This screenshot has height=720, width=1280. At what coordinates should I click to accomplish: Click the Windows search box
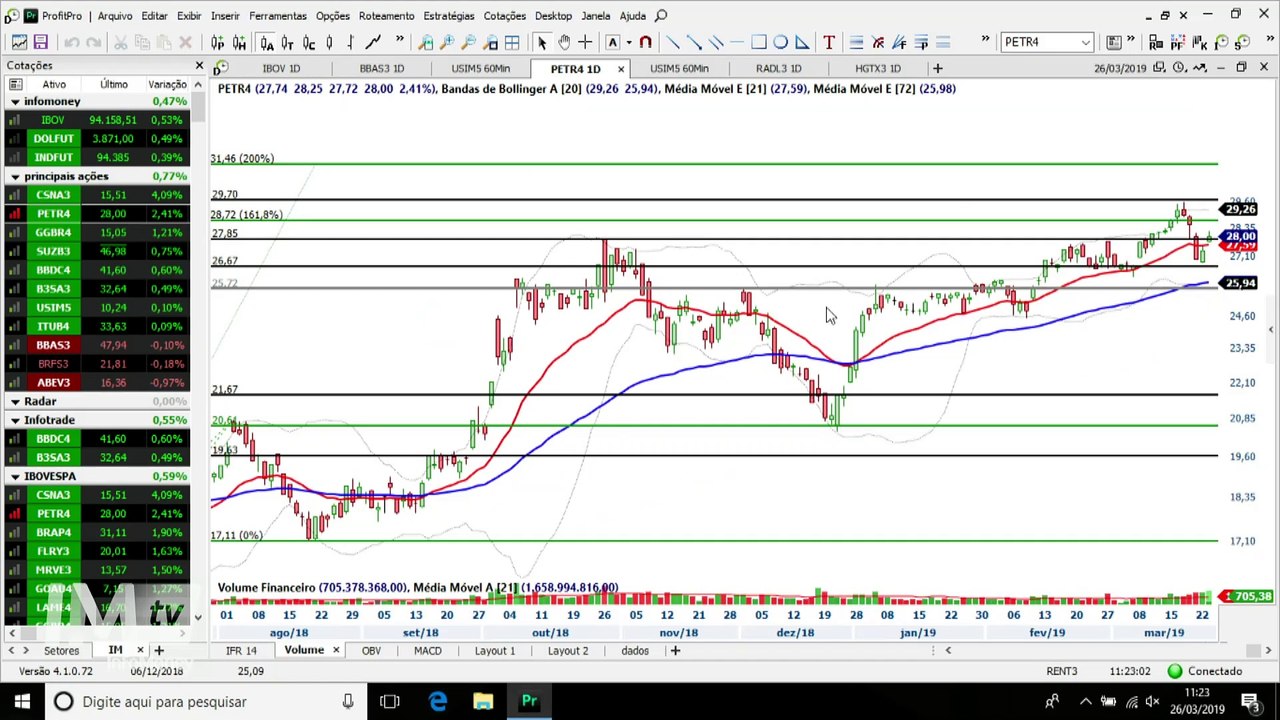[208, 701]
